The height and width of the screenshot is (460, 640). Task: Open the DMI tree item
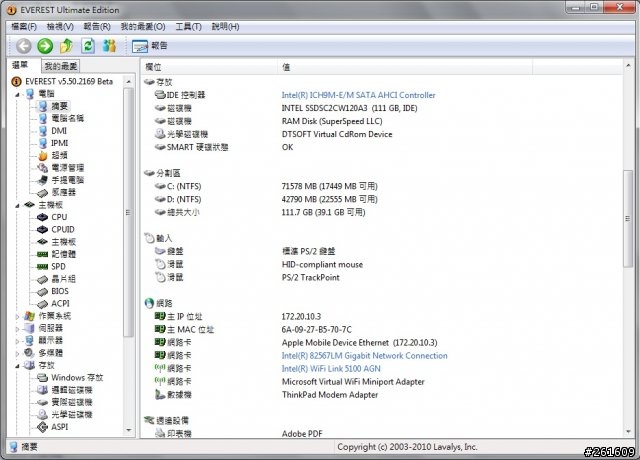point(59,131)
